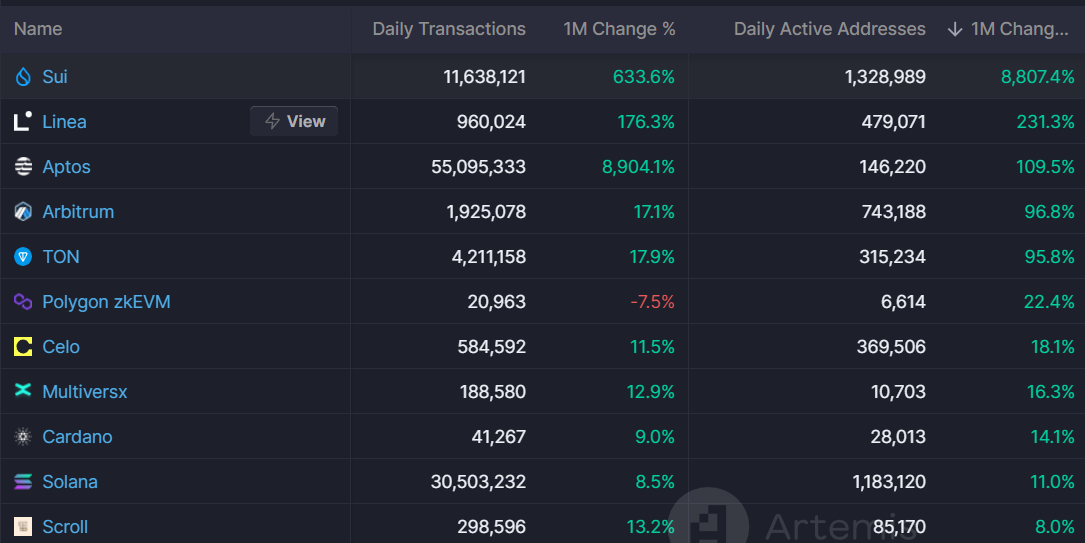Sort by the Name column header
This screenshot has height=543, width=1085.
pos(38,29)
